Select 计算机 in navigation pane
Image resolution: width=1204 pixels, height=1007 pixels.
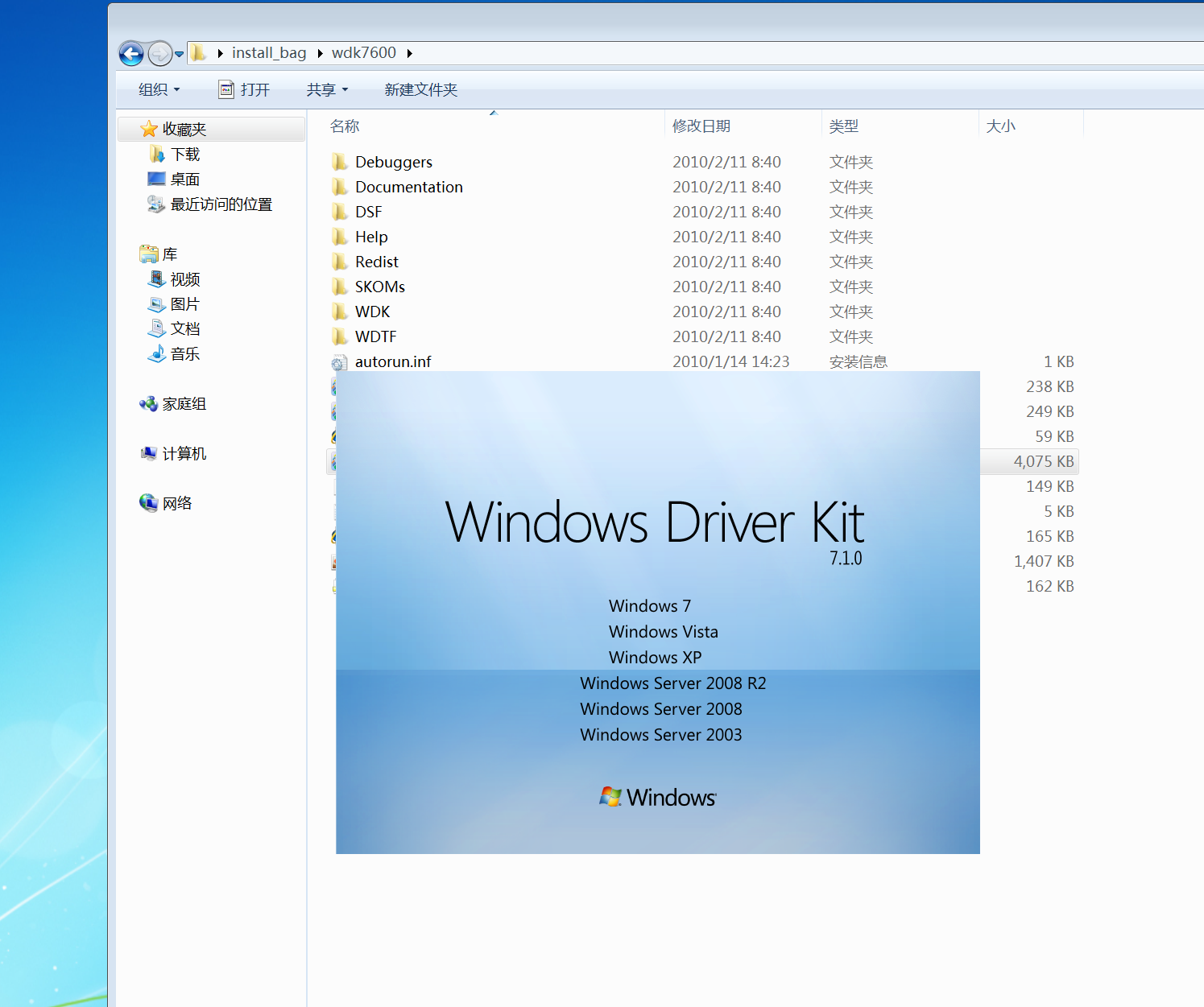184,454
